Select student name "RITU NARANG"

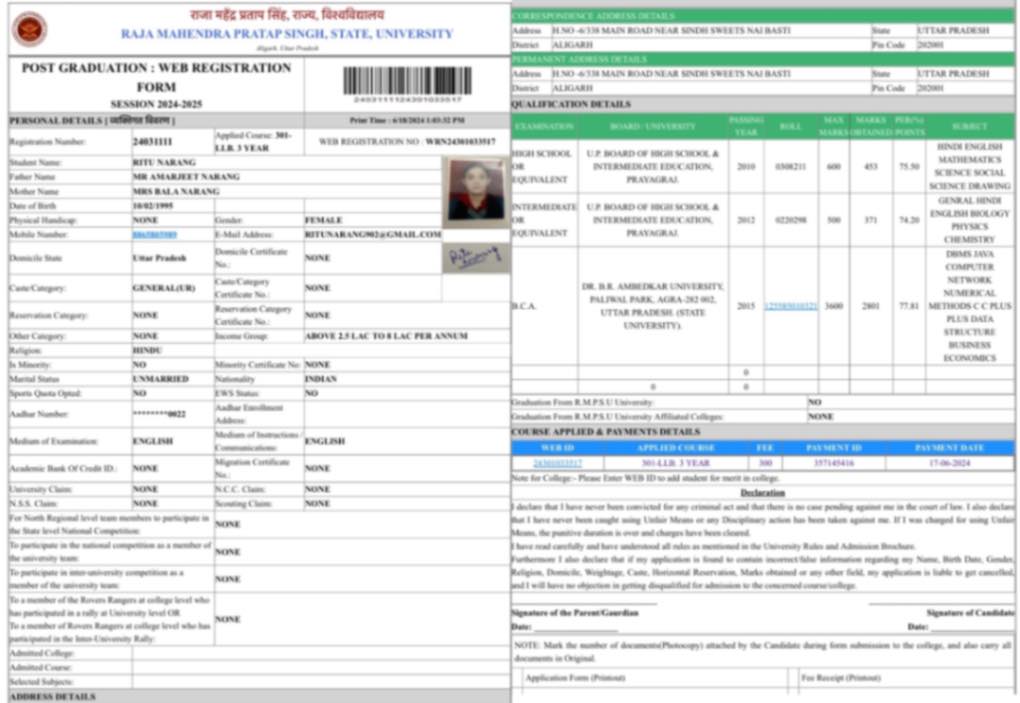click(164, 162)
